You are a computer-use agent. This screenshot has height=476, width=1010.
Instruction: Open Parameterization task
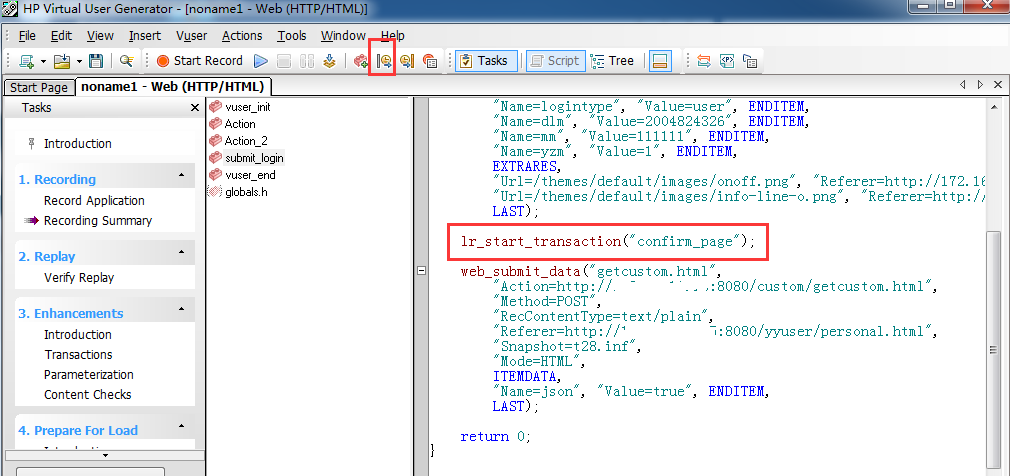pos(89,374)
